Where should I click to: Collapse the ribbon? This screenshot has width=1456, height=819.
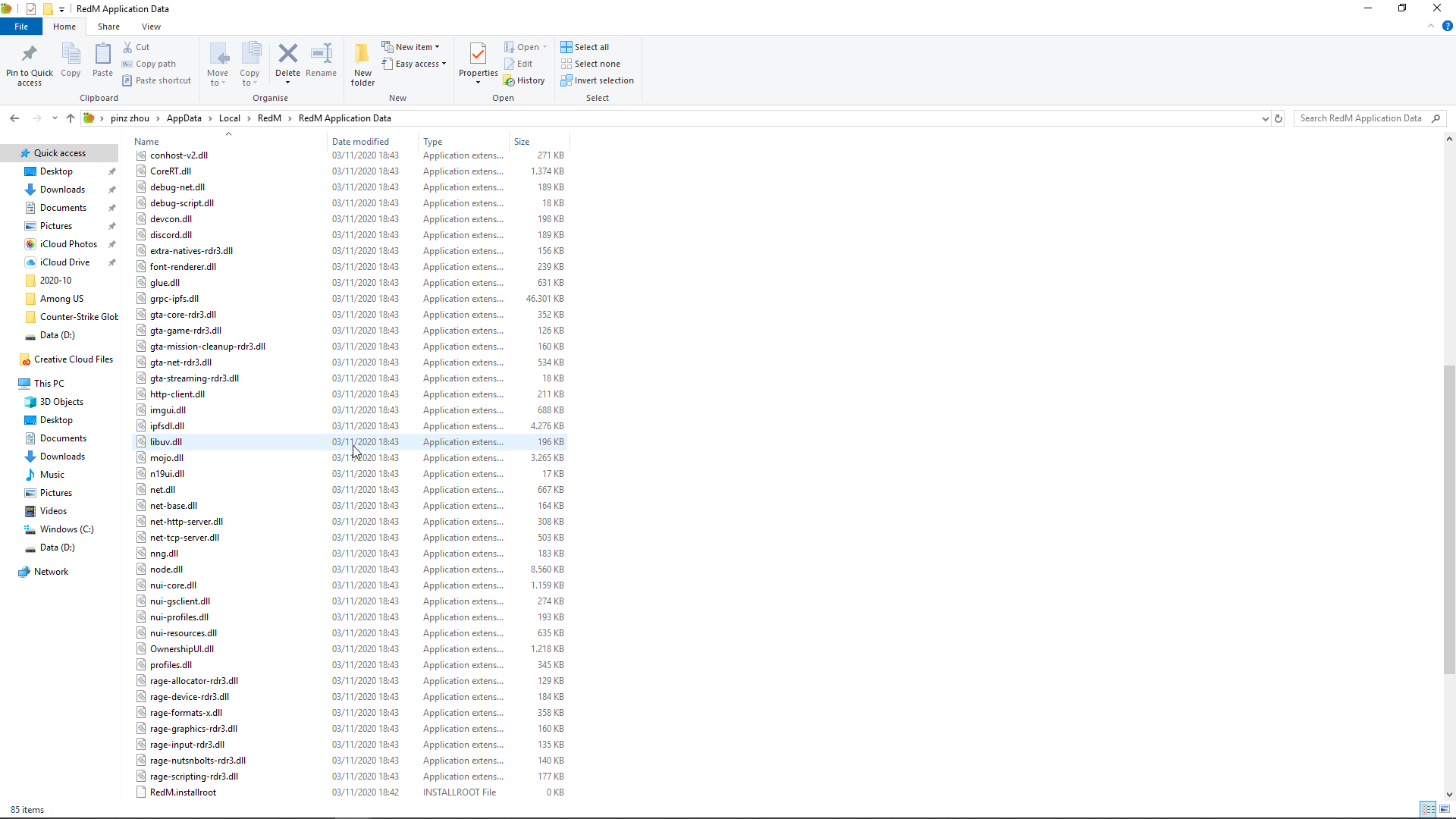(x=1432, y=26)
